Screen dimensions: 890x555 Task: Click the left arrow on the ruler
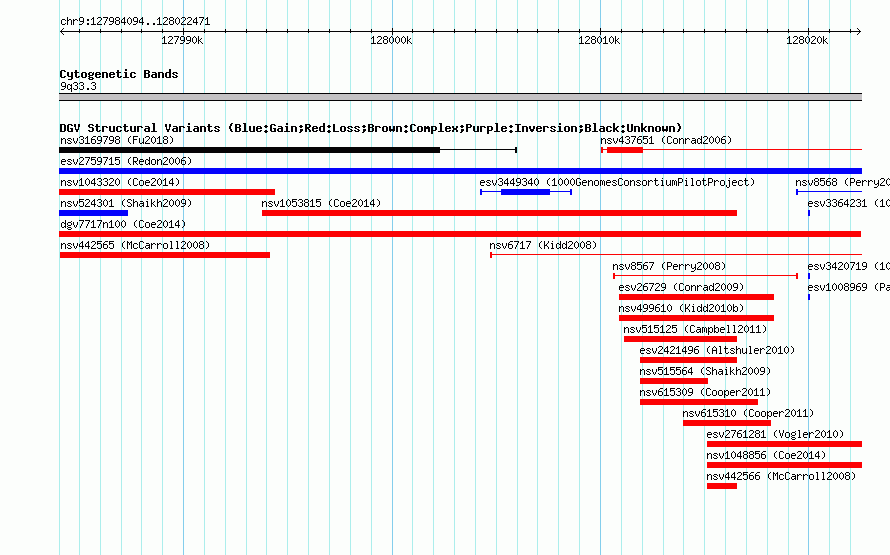tap(62, 31)
